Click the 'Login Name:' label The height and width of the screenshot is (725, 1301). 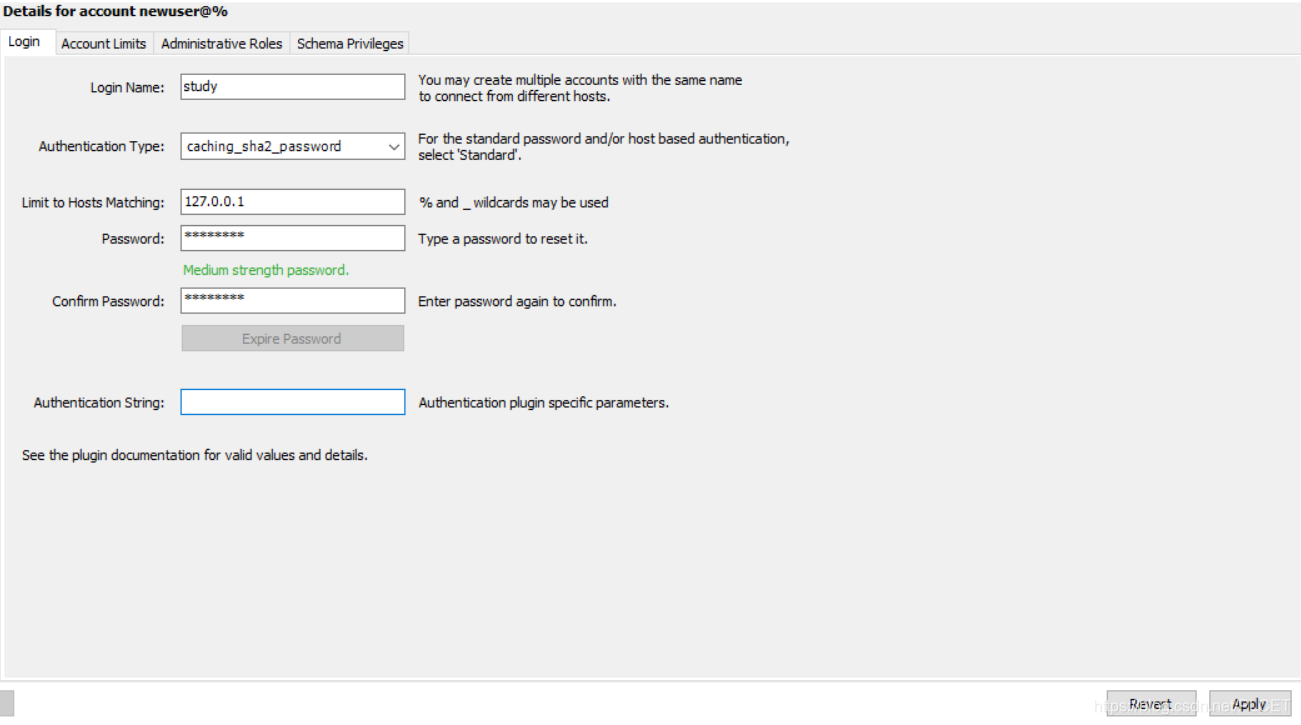[127, 88]
